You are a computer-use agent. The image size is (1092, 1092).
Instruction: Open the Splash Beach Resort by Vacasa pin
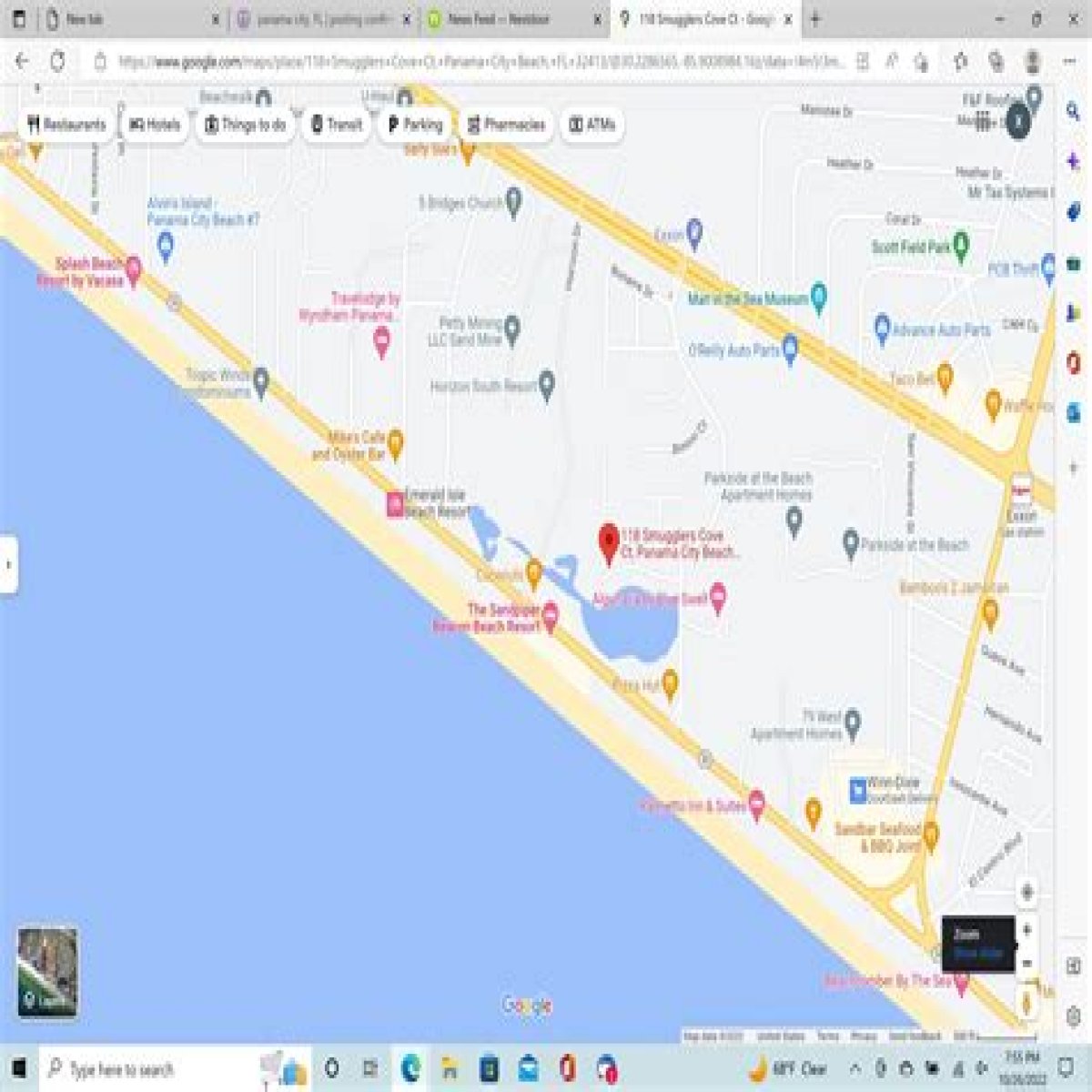134,270
